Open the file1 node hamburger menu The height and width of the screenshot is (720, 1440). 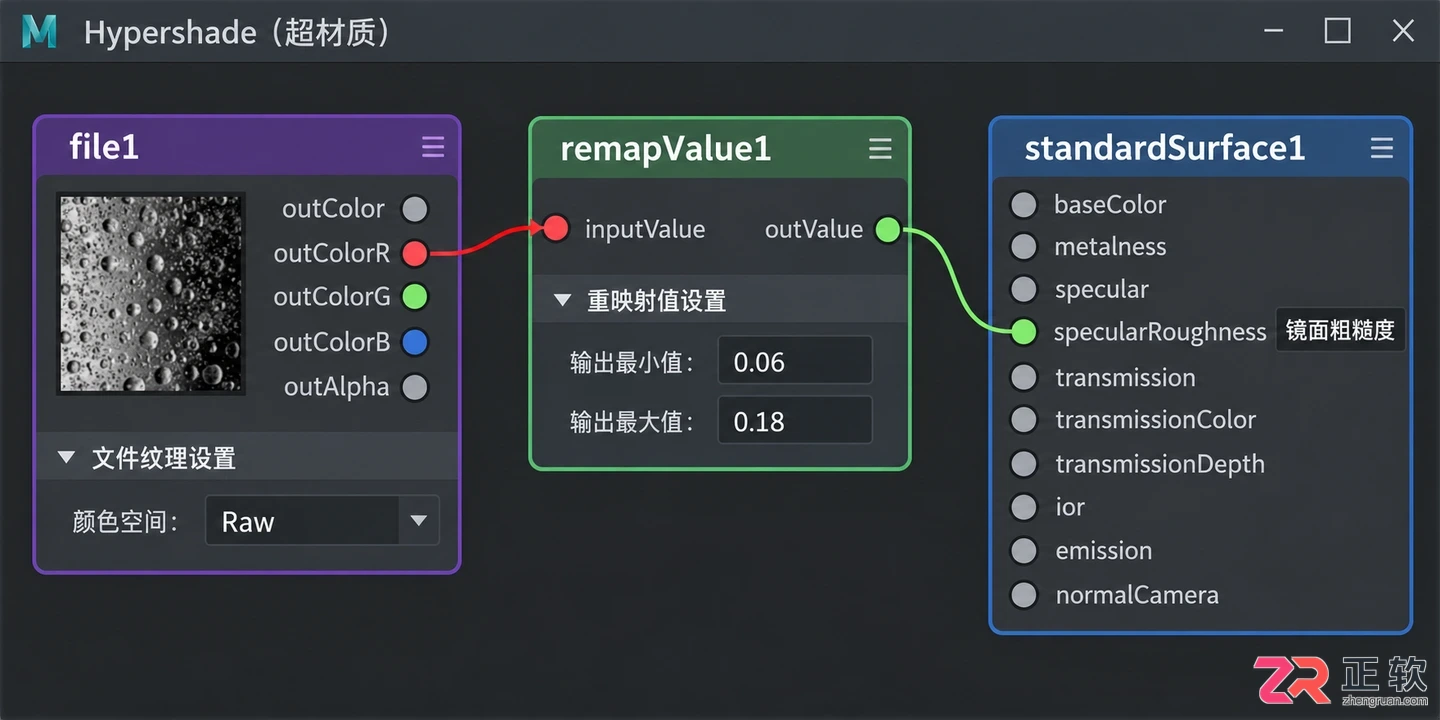coord(433,148)
